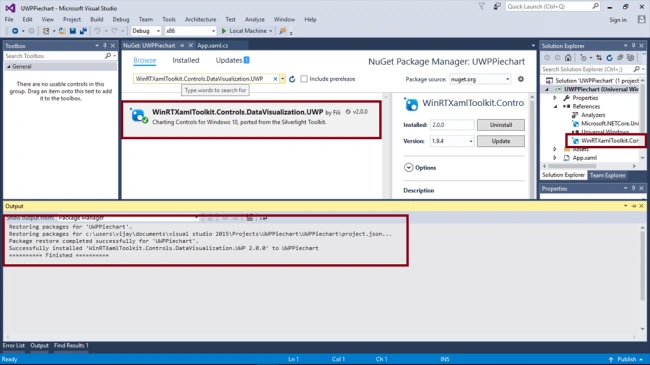
Task: Open the Architecture menu
Action: (200, 19)
